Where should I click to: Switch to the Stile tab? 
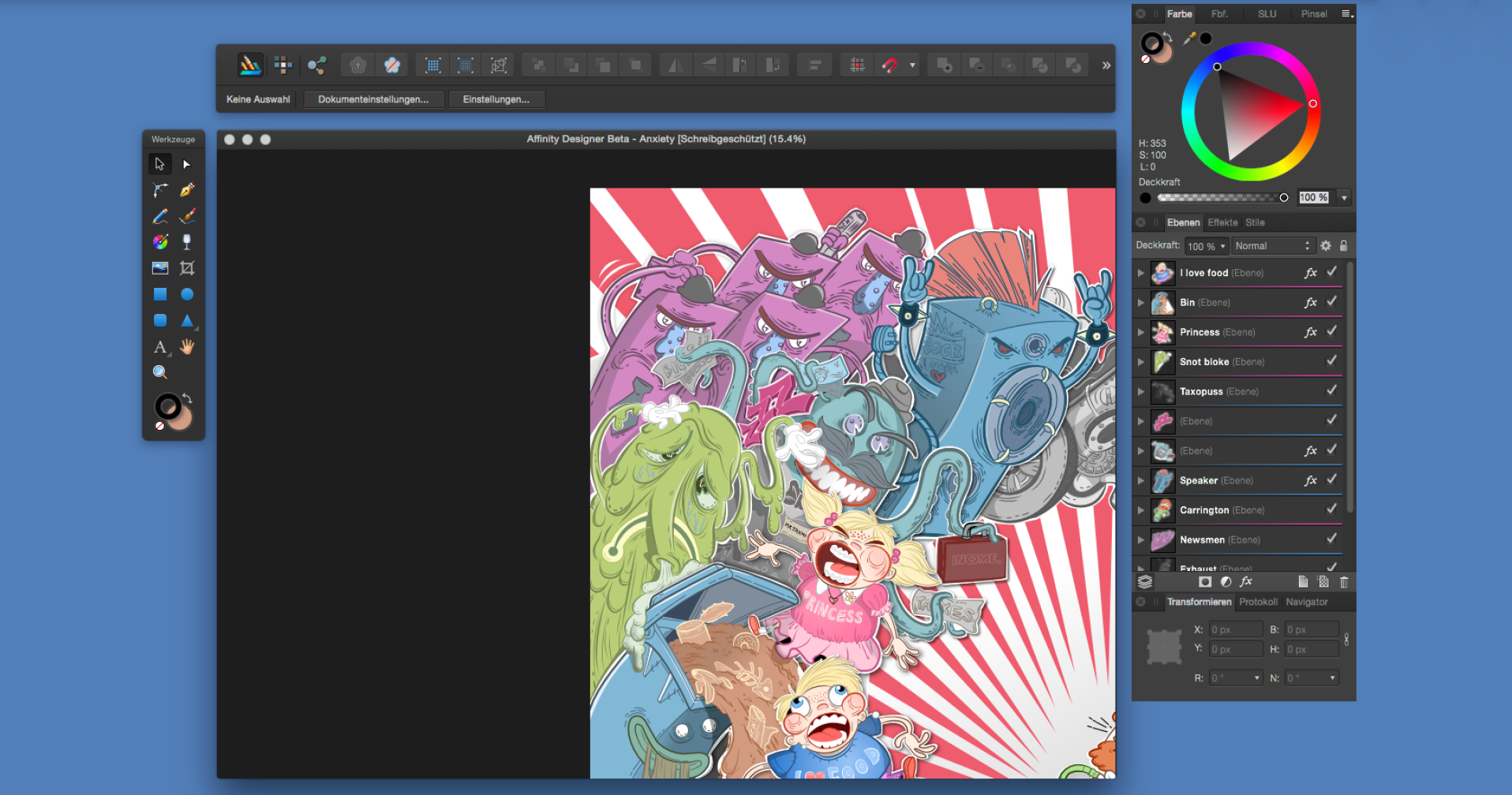(1256, 222)
